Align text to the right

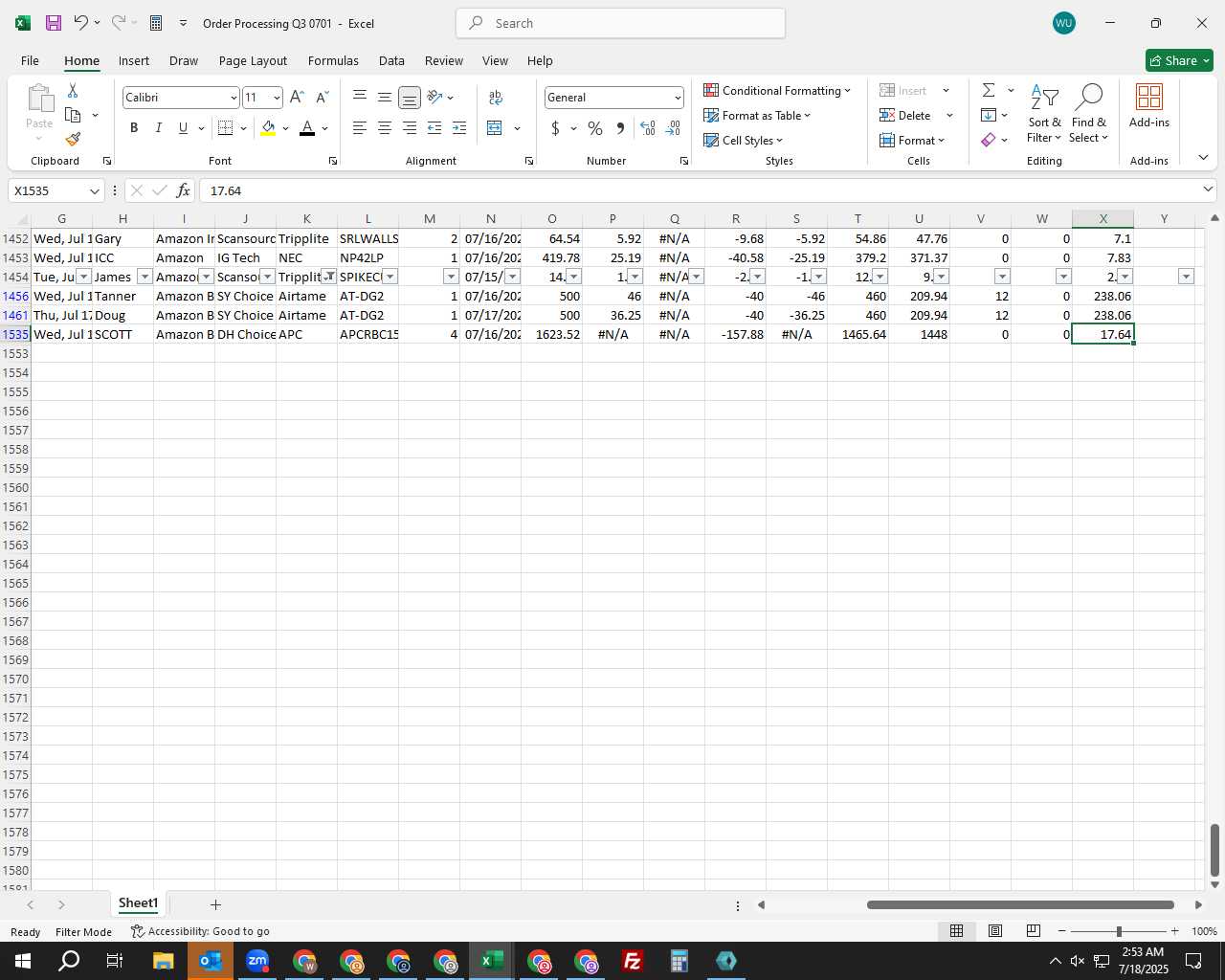pyautogui.click(x=410, y=127)
